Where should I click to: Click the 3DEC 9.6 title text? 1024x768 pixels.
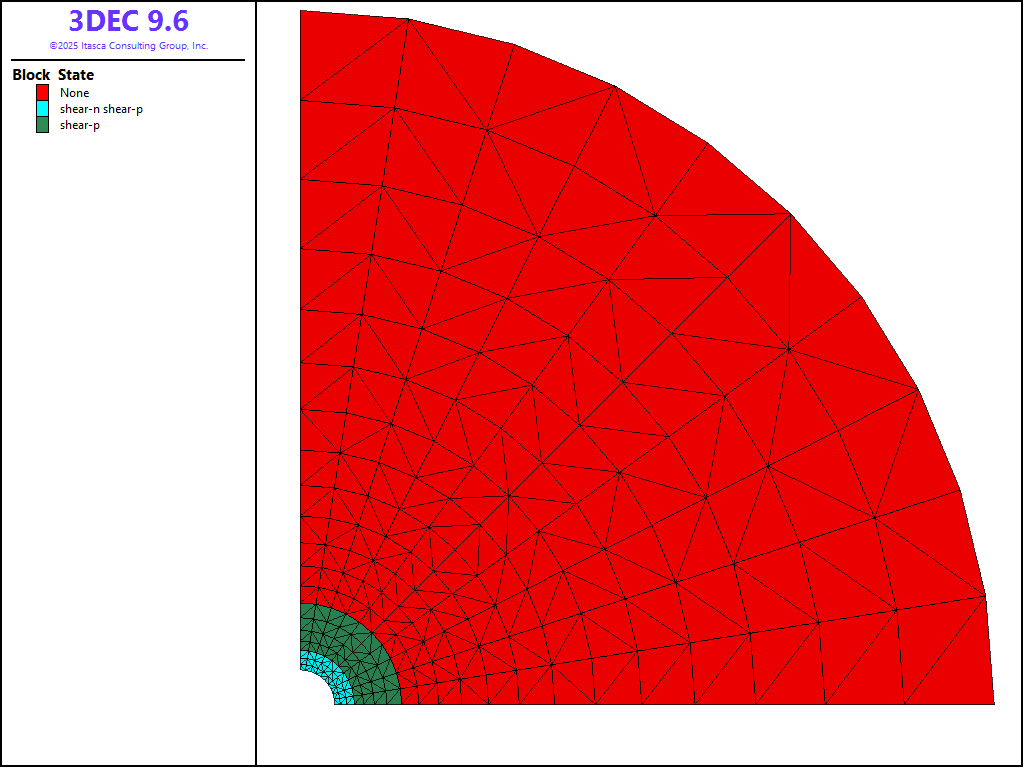pyautogui.click(x=128, y=21)
